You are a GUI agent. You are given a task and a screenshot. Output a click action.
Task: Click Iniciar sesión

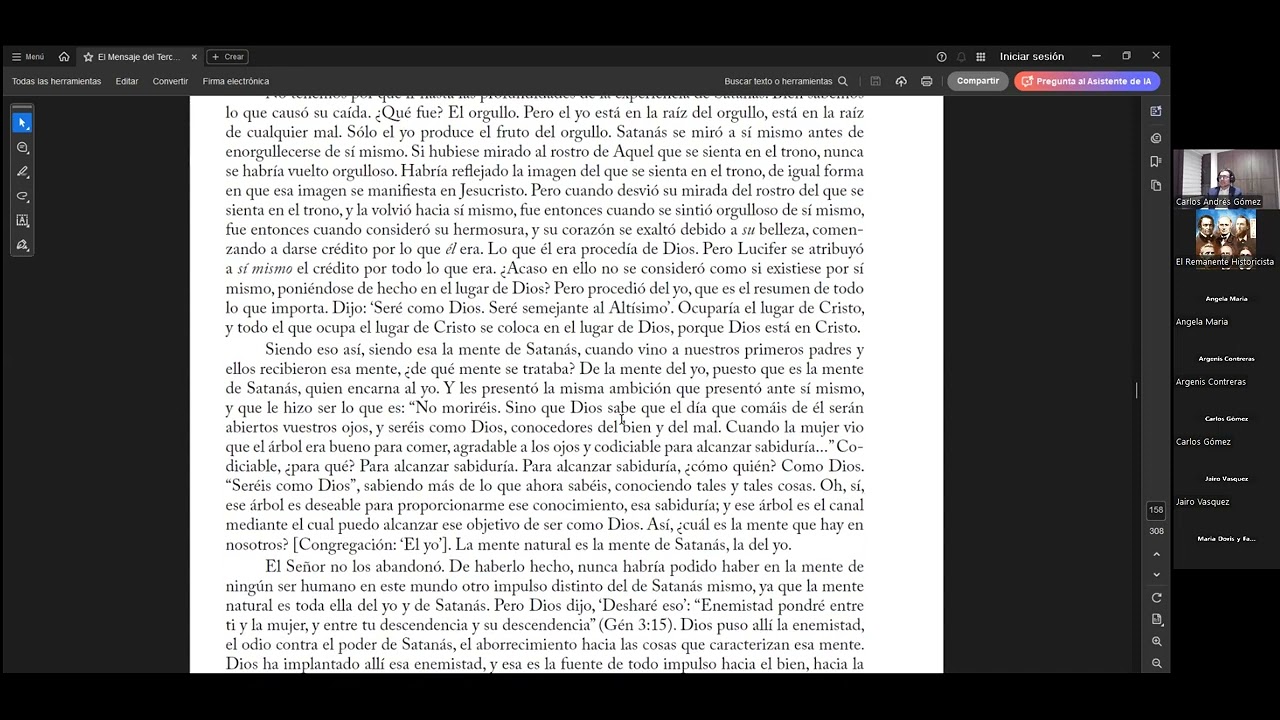pyautogui.click(x=1032, y=57)
